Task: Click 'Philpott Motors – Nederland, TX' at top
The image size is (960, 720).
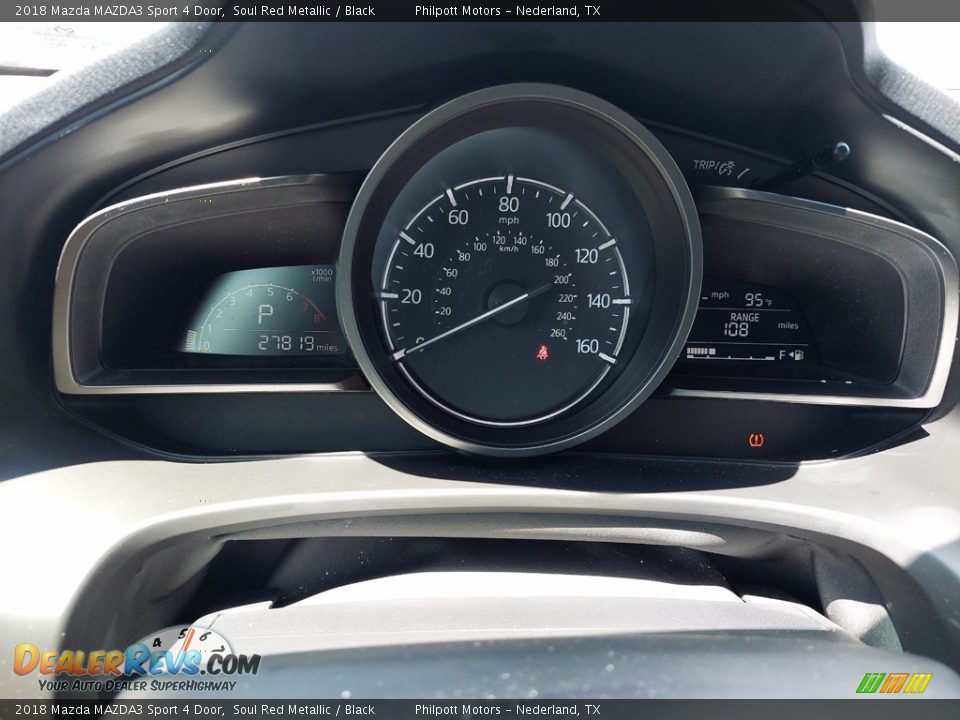Action: (507, 10)
